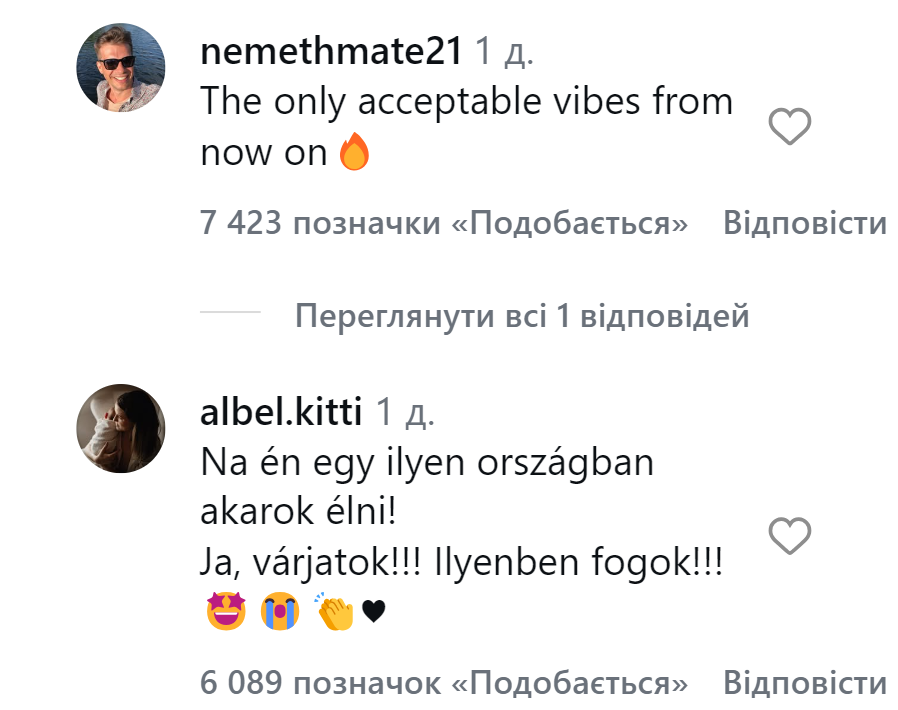Reply to nemethmate21 via Відповісти
This screenshot has height=710, width=898.
pos(804,223)
